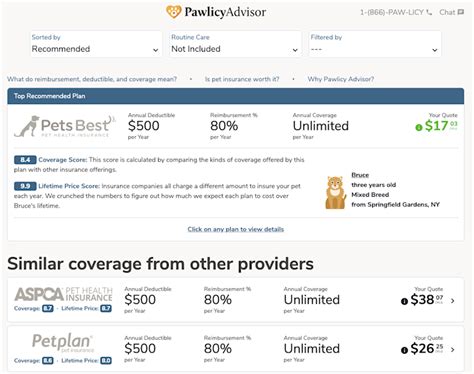Open the Routine Care Not Included dropdown

click(x=235, y=44)
